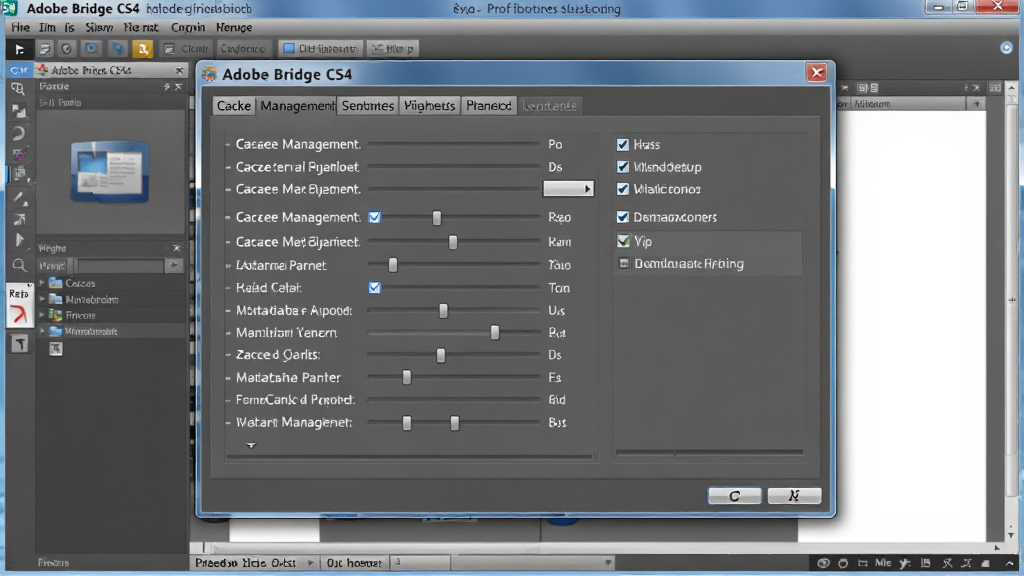This screenshot has width=1024, height=576.
Task: Close the Adobe Bridge CS4 side panel tab
Action: point(179,70)
